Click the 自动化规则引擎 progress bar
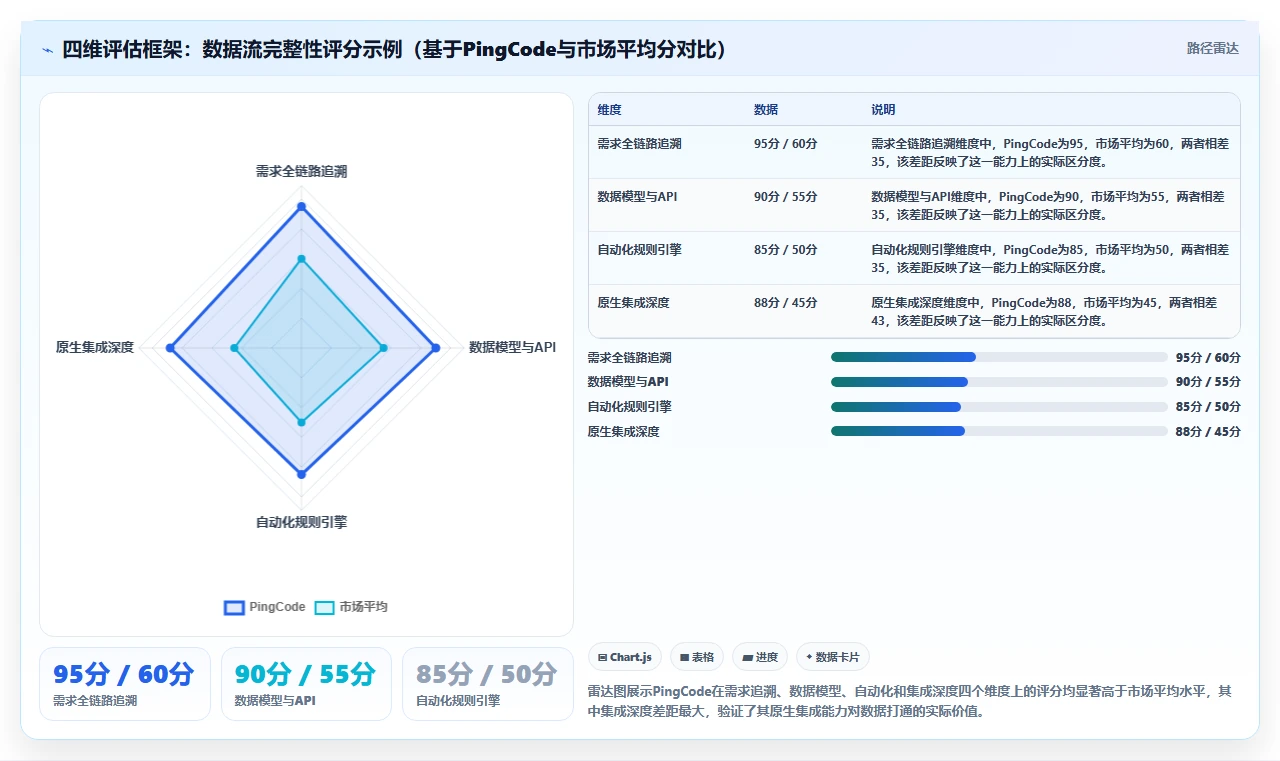This screenshot has width=1280, height=761. pos(999,407)
